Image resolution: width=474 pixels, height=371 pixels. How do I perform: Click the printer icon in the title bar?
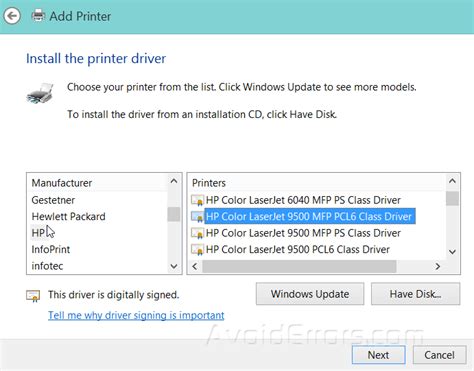38,16
